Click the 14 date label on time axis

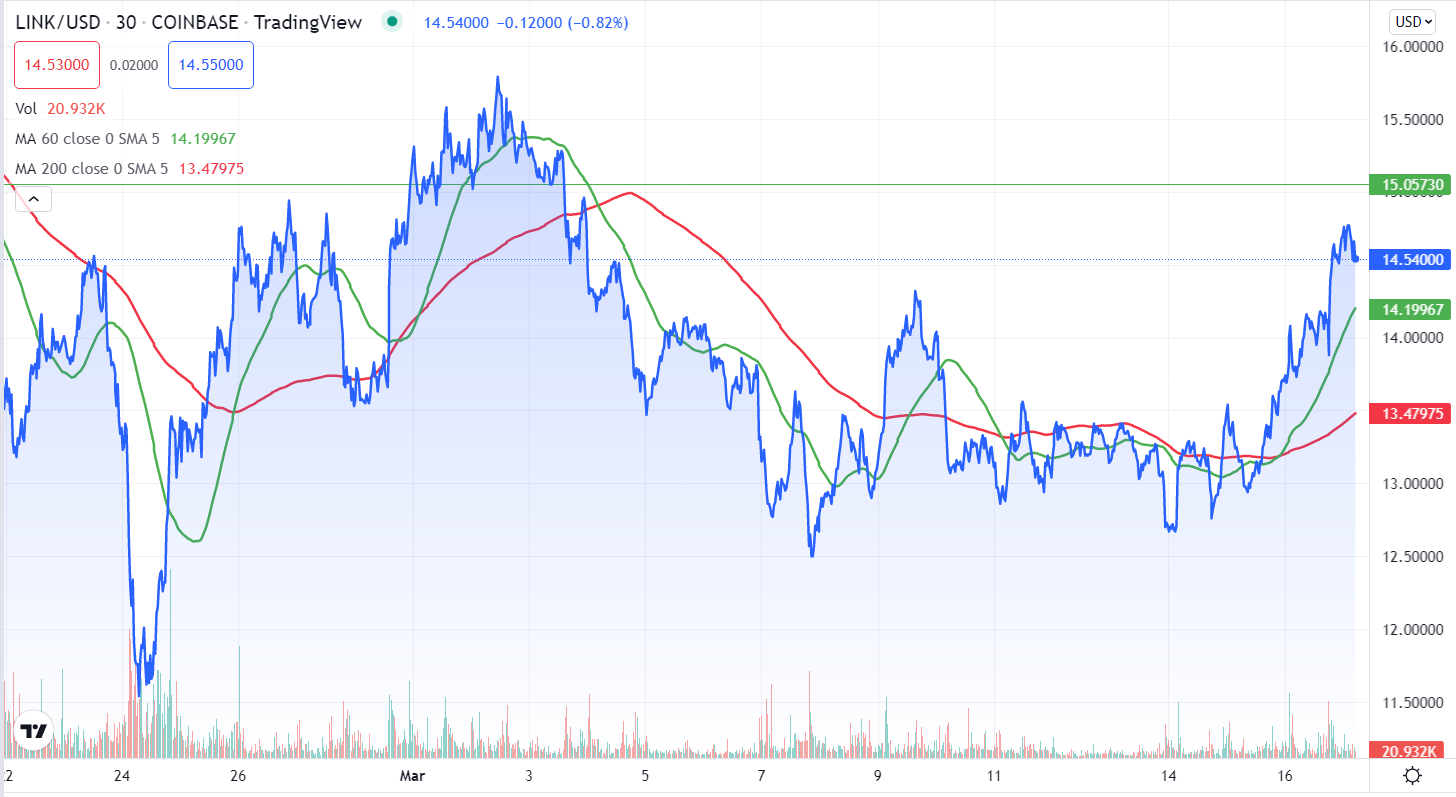click(1168, 775)
